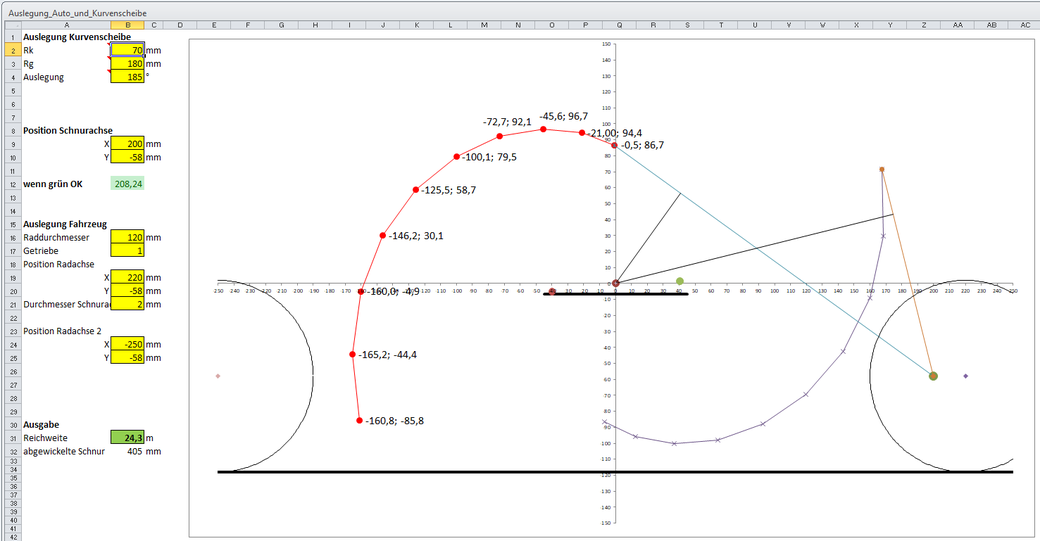The image size is (1040, 541).
Task: Click chart data label '-72,7; 92,1'
Action: pos(507,122)
